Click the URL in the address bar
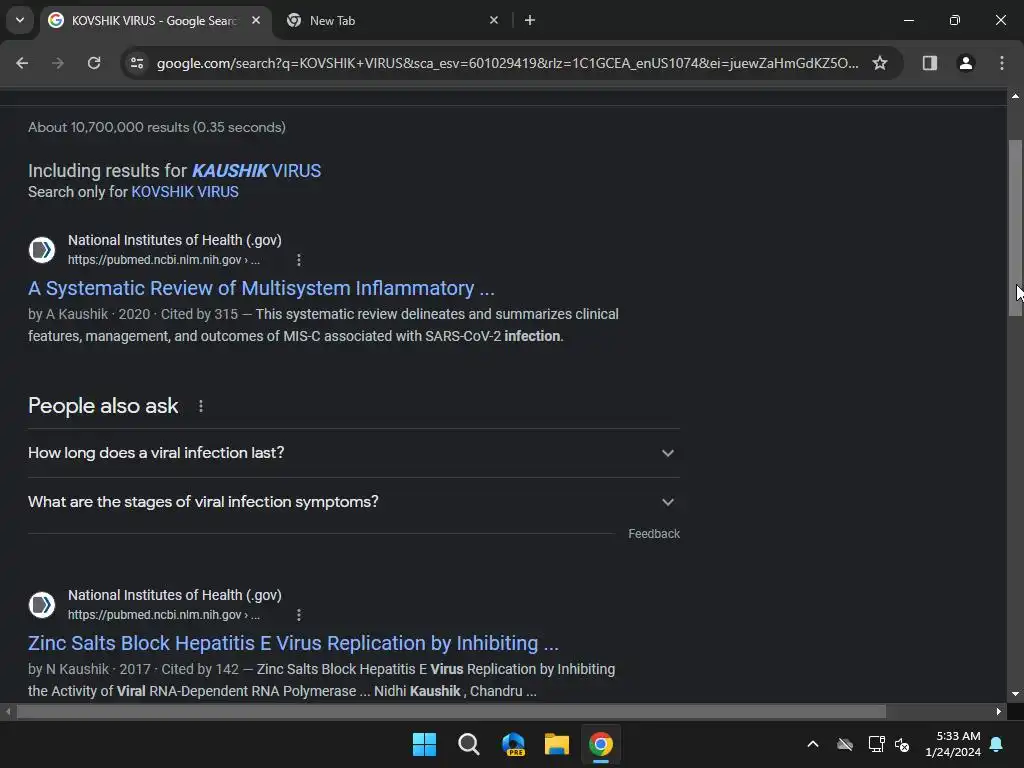 coord(507,63)
